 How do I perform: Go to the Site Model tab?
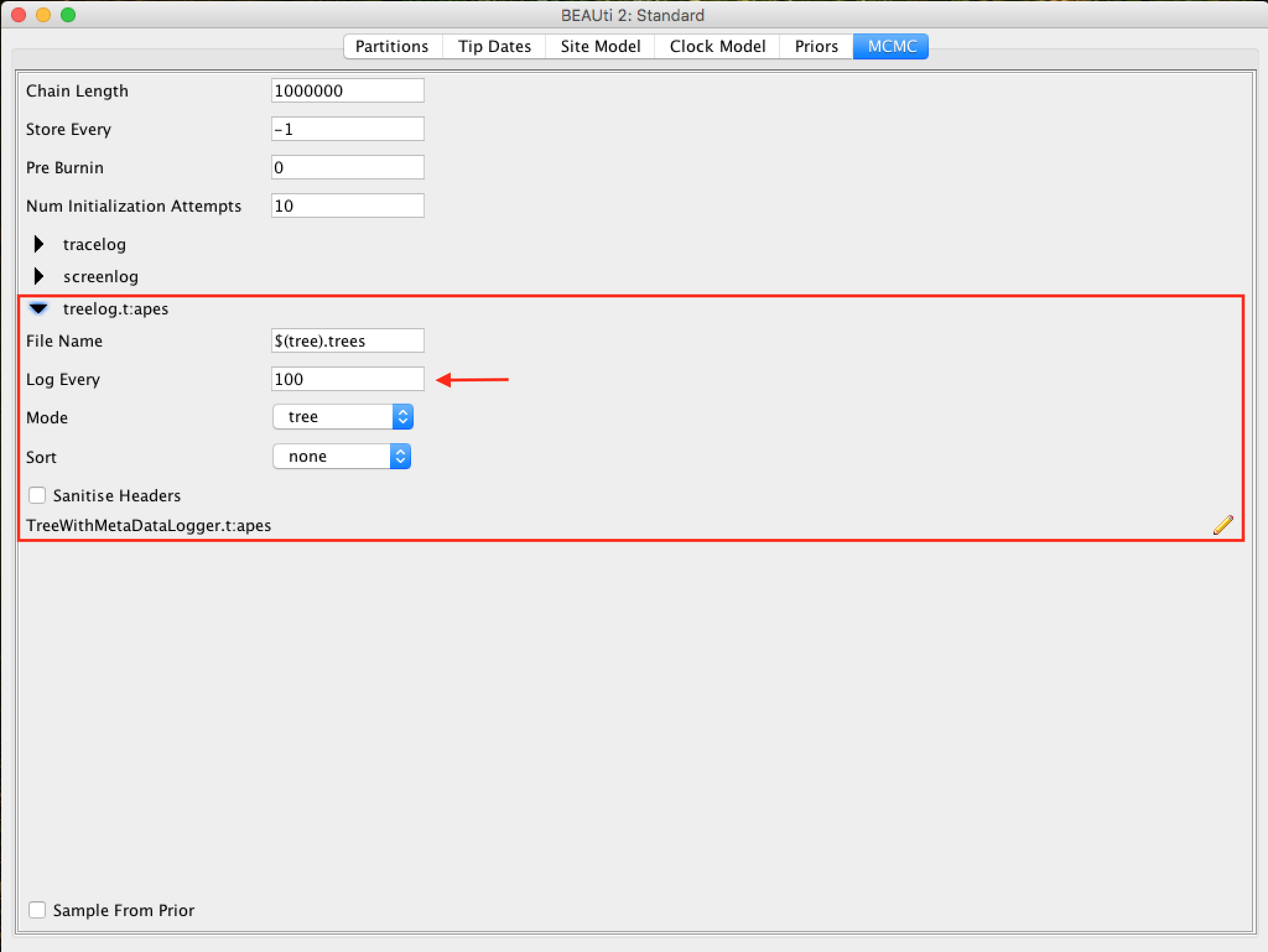point(600,46)
